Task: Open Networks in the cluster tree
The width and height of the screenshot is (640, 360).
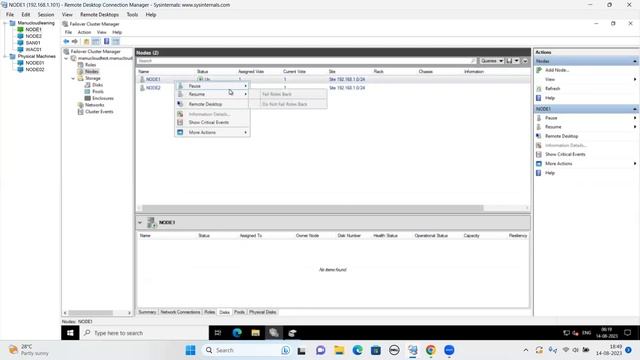Action: (x=94, y=105)
